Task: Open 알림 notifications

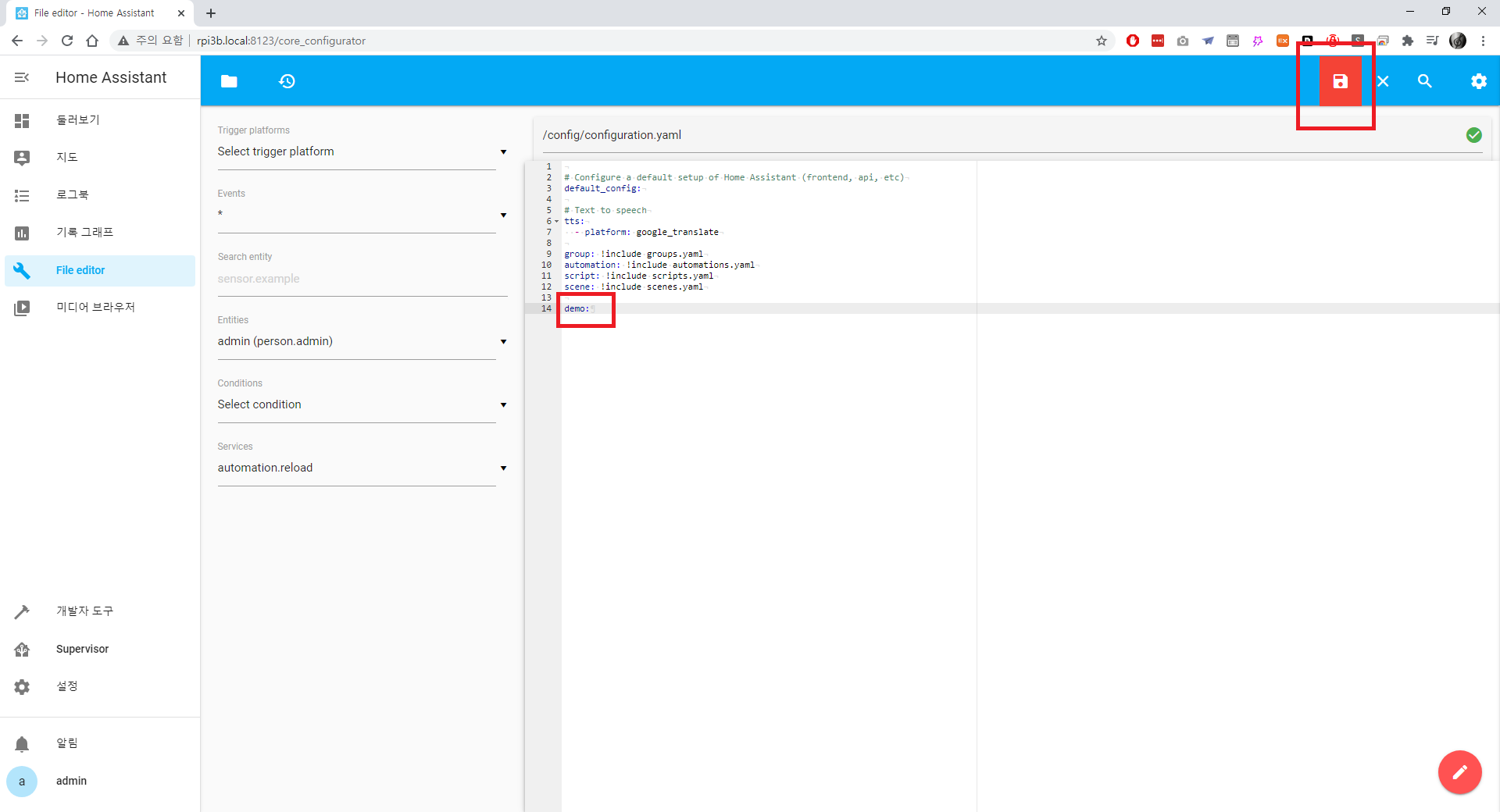Action: point(100,743)
